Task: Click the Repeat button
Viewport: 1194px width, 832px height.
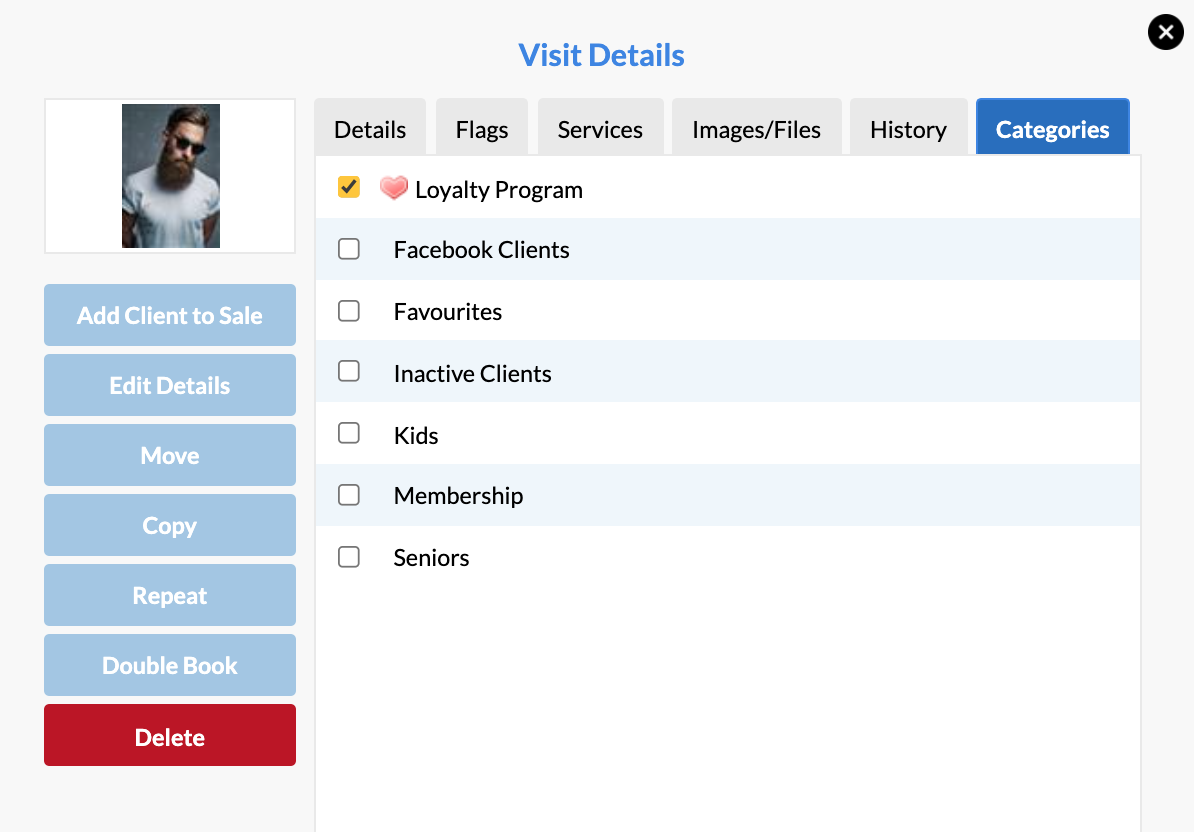Action: coord(170,595)
